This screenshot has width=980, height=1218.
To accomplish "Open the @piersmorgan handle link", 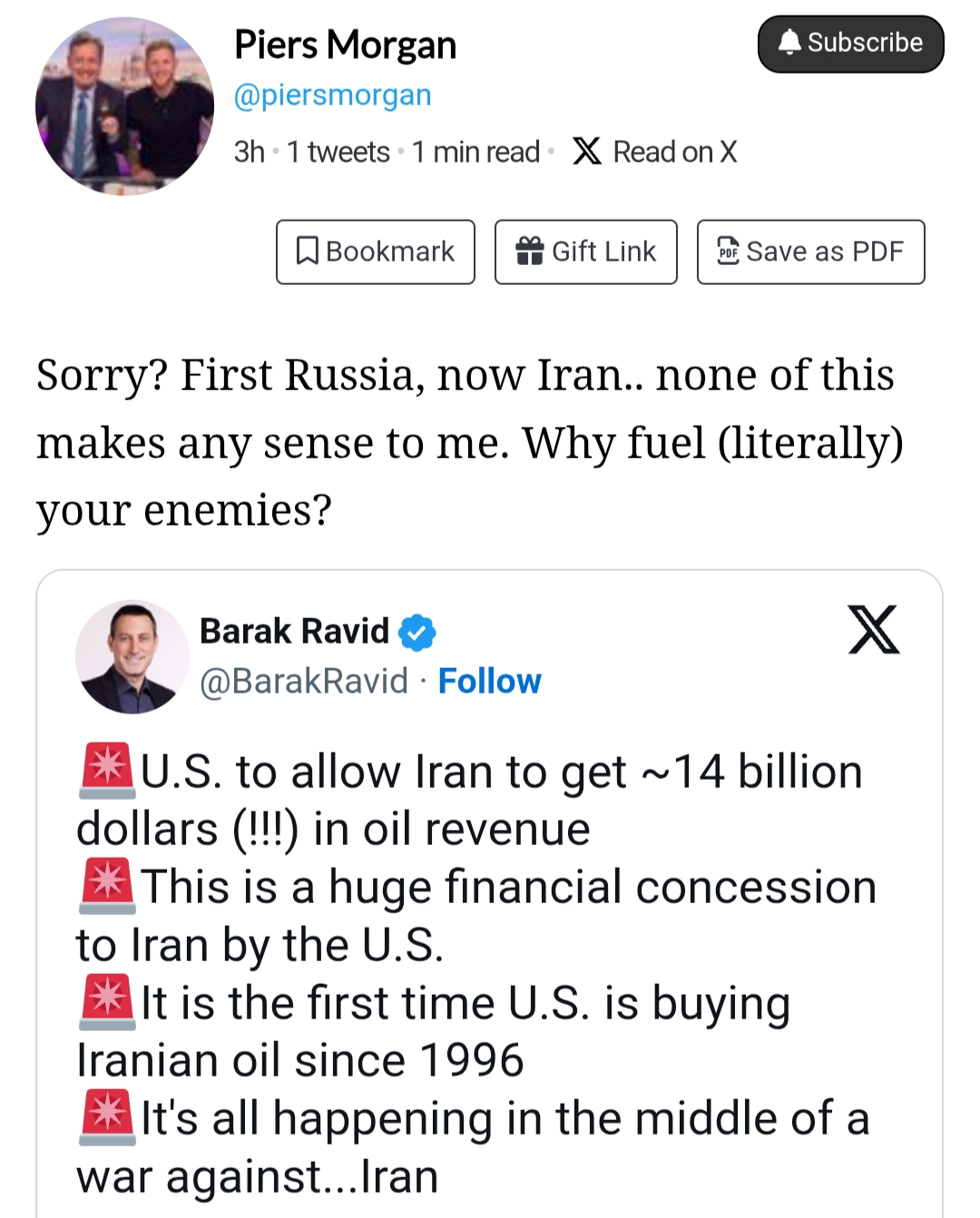I will [332, 95].
